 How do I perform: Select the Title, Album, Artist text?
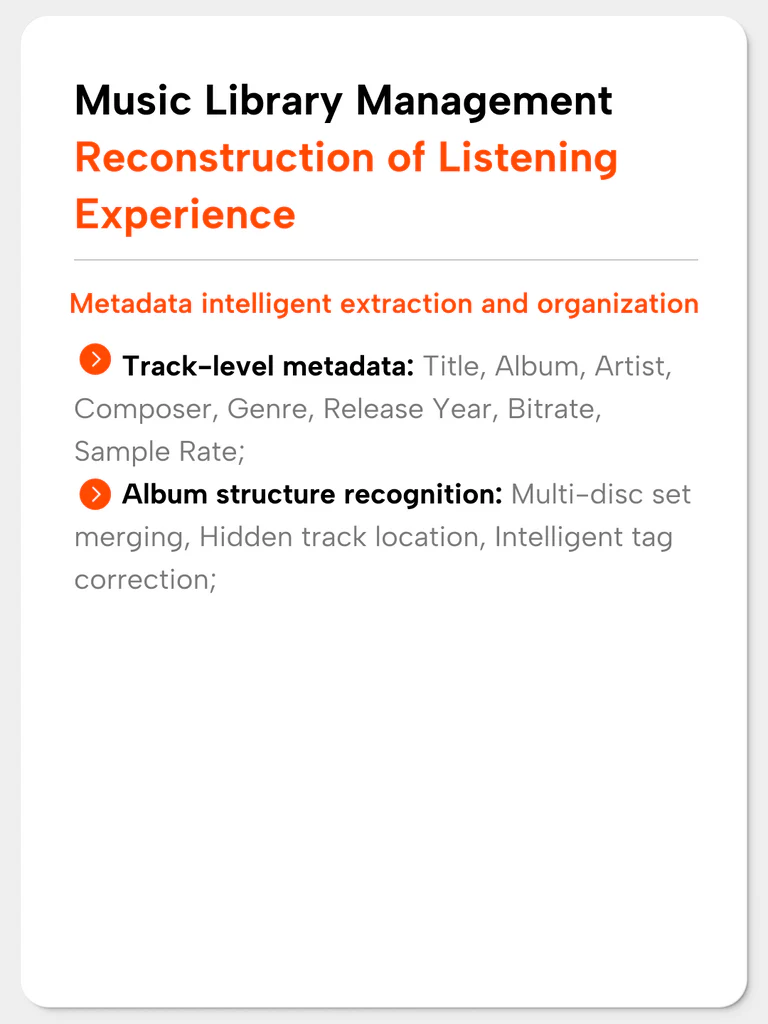coord(547,366)
